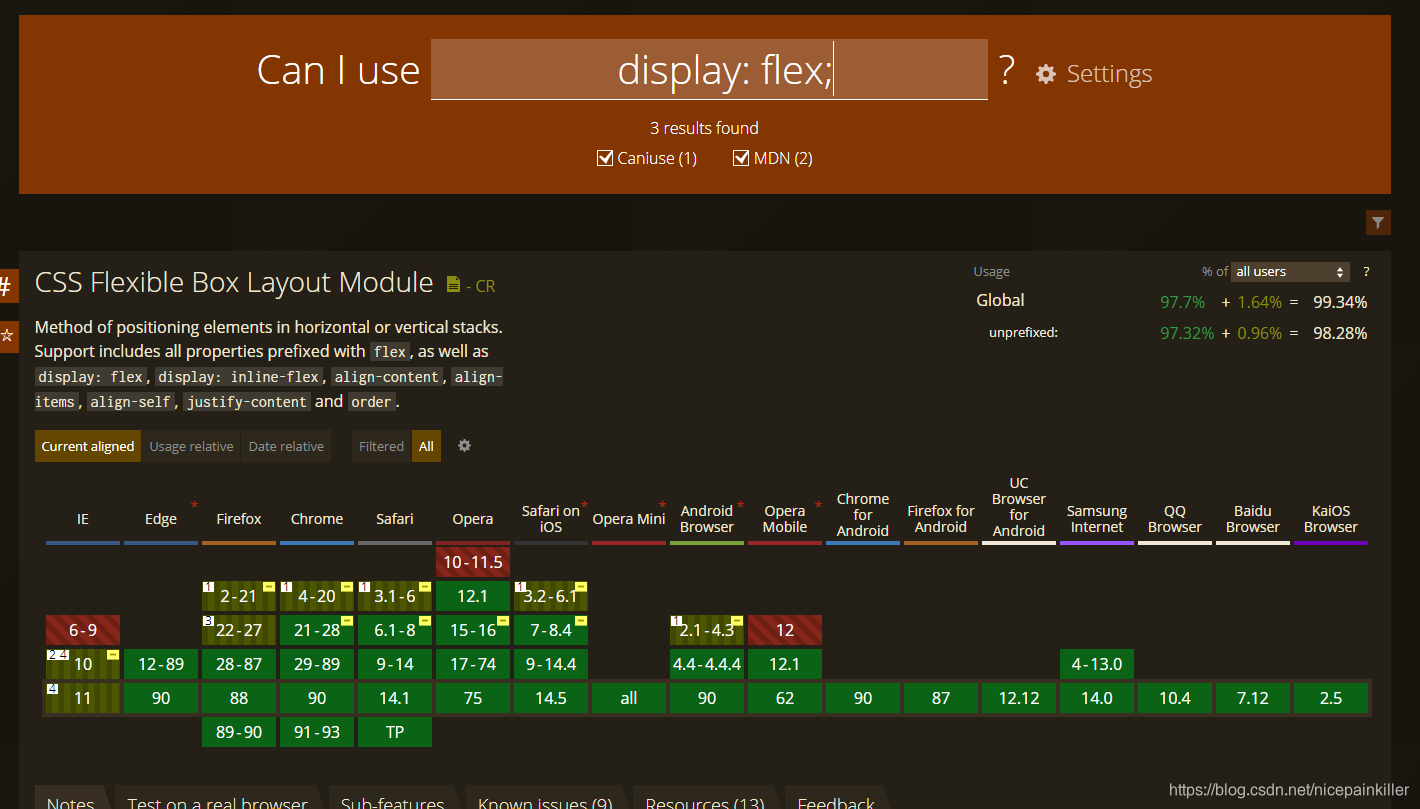Click the usage help question mark

click(1366, 272)
